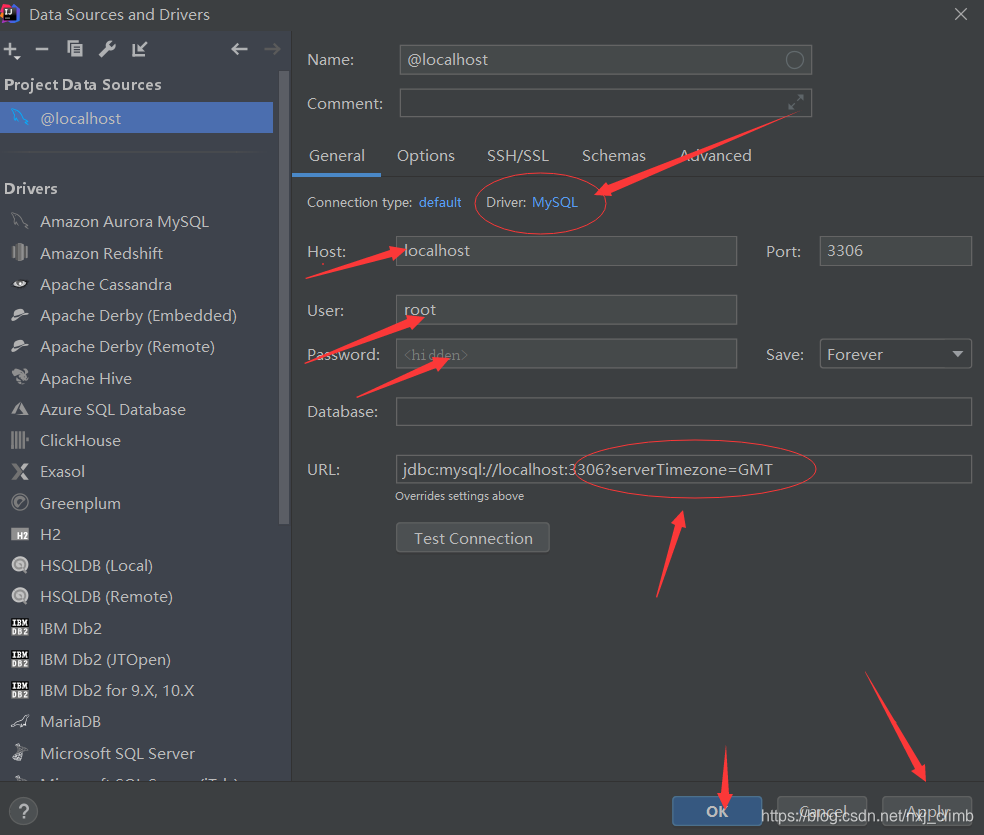
Task: Click the Cancel button
Action: click(x=822, y=811)
